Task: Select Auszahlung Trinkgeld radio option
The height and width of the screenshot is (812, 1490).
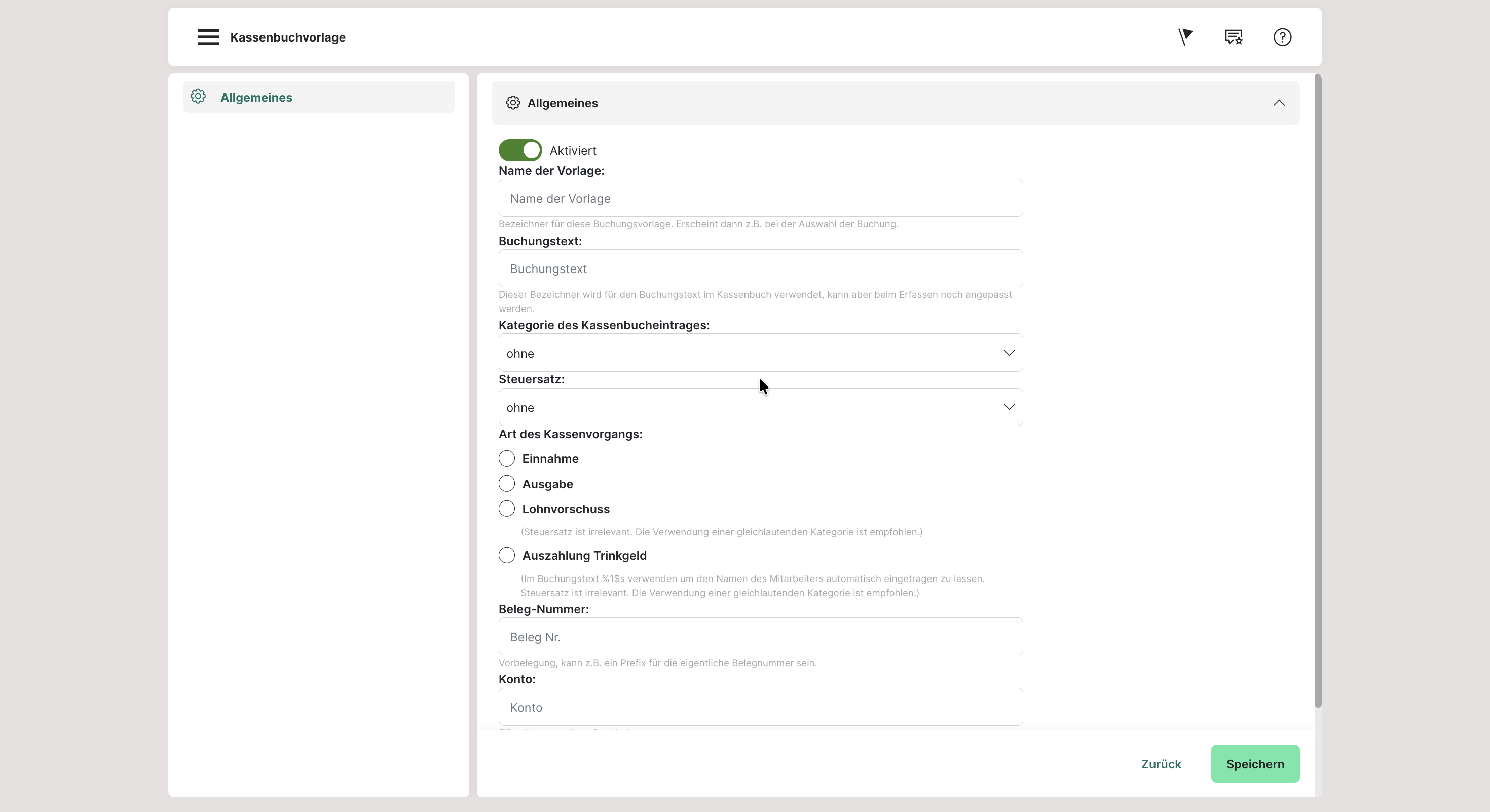Action: (507, 555)
